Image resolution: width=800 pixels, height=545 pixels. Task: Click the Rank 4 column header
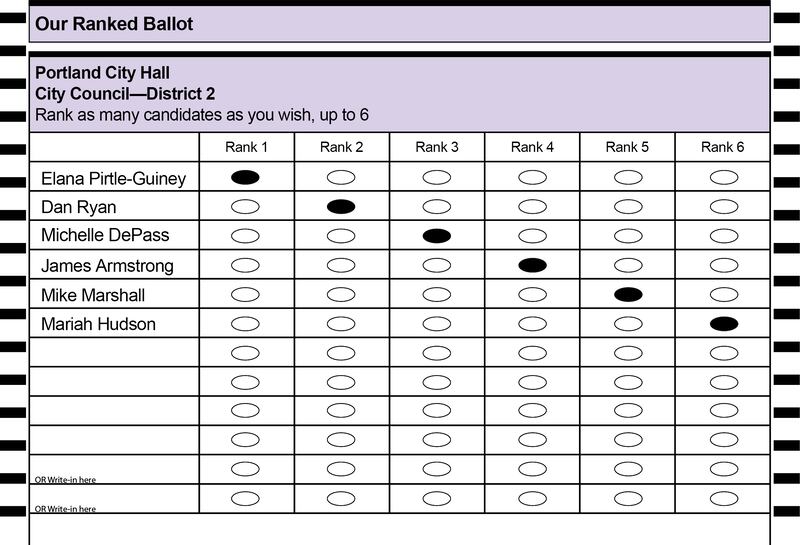point(532,147)
